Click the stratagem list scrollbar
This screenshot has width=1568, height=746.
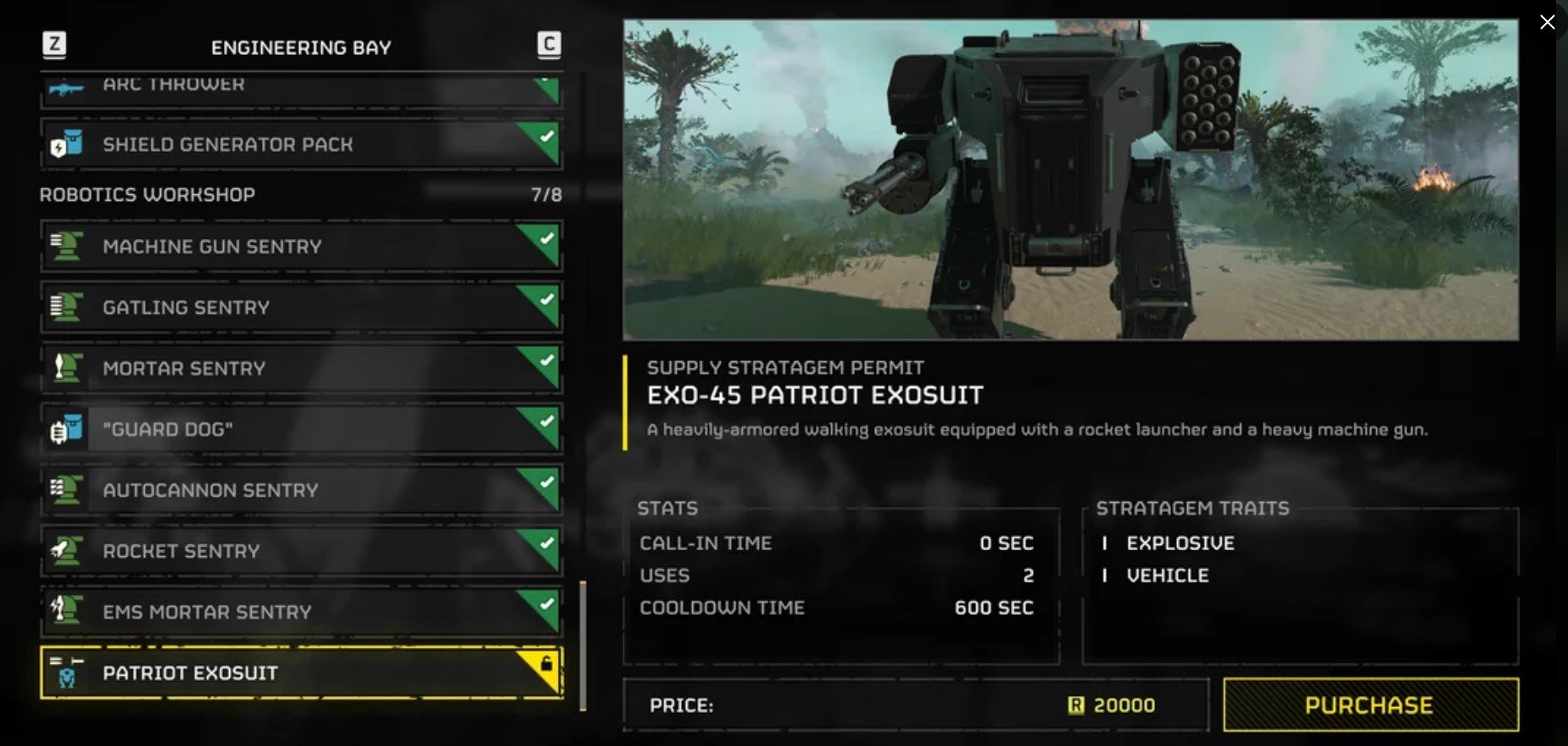tap(583, 646)
